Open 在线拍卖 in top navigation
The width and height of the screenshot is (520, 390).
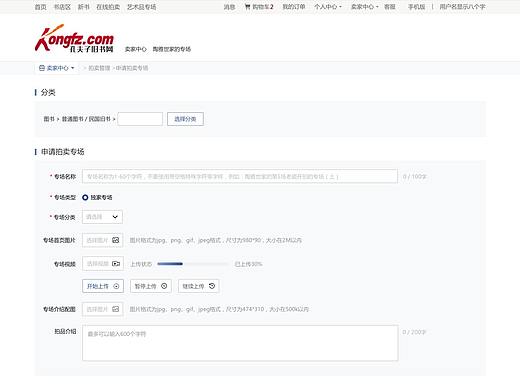point(108,7)
